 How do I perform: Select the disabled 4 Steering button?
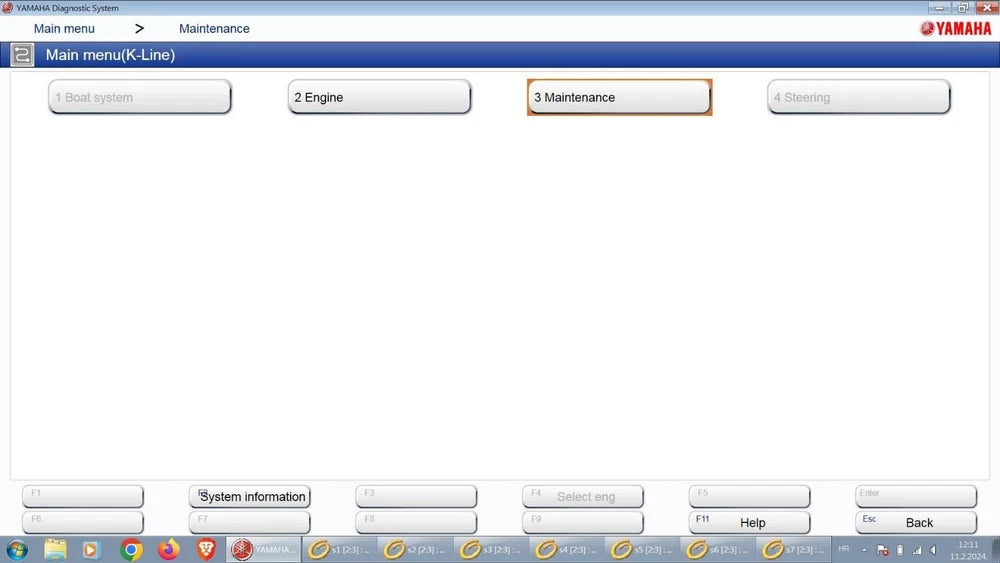(x=859, y=98)
